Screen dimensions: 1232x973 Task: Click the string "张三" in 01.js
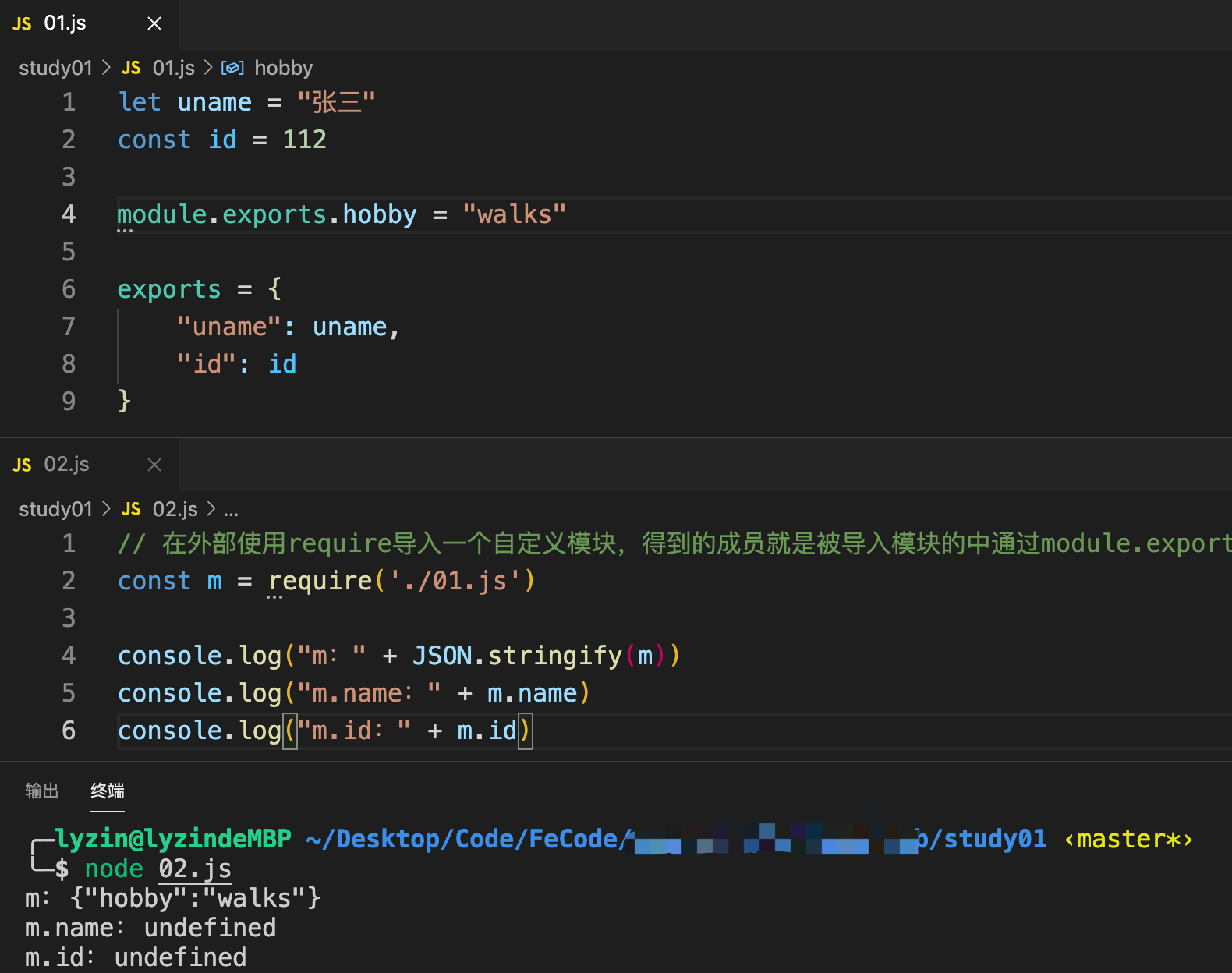pyautogui.click(x=336, y=102)
